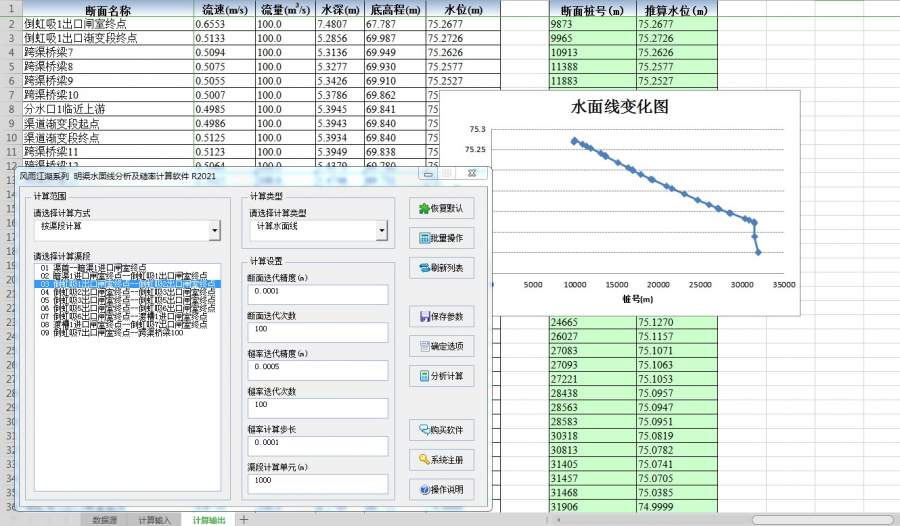Click the 购买软件 purchase software button
Viewport: 900px width, 526px height.
point(441,431)
